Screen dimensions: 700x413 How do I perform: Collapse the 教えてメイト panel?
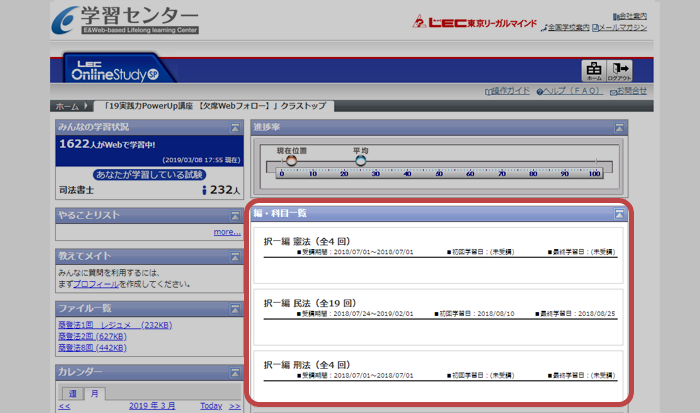[235, 257]
